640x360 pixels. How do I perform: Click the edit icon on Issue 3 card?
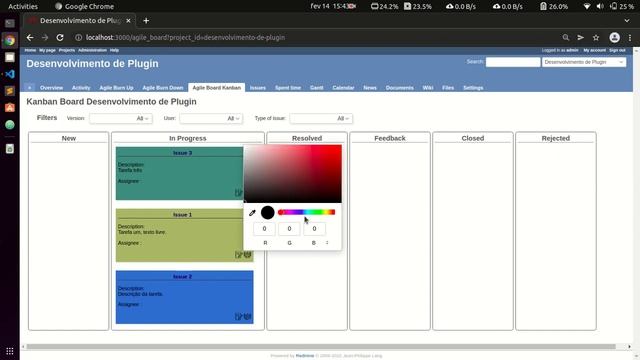239,193
